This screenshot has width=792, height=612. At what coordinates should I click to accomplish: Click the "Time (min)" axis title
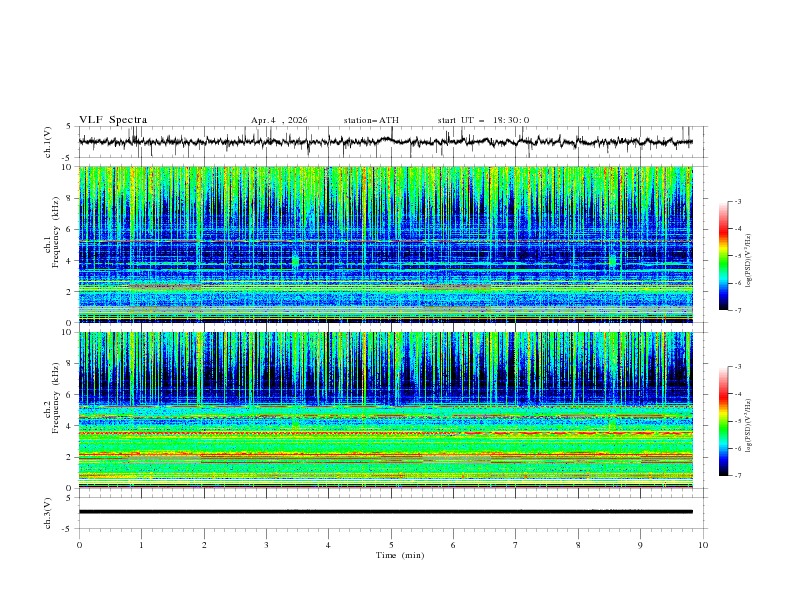coord(400,555)
